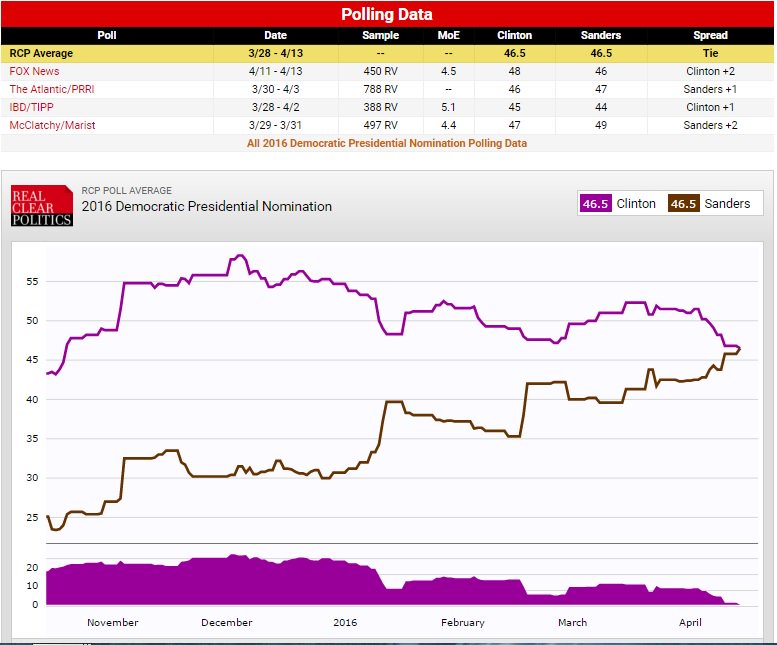The height and width of the screenshot is (645, 777).
Task: Select the RCP Average row label
Action: [x=41, y=54]
